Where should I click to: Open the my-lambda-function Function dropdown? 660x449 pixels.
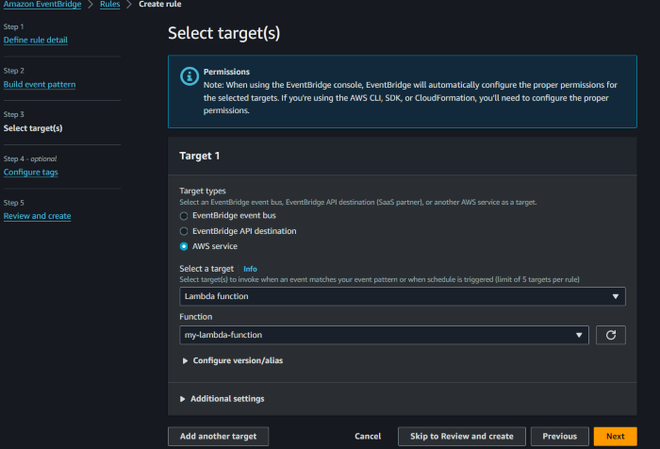(x=384, y=335)
